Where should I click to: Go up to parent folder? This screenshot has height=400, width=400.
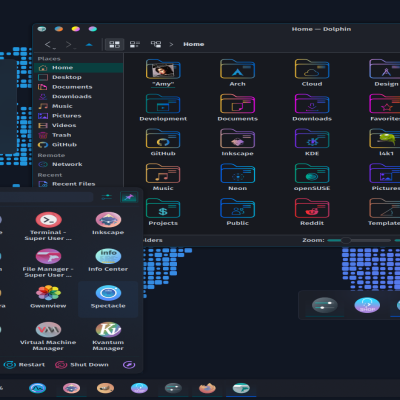[x=89, y=44]
